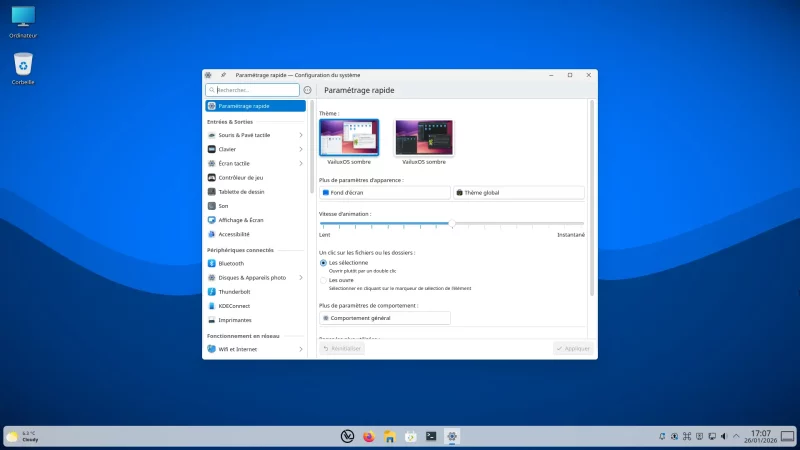Click the Fond d'écran button

coord(384,192)
